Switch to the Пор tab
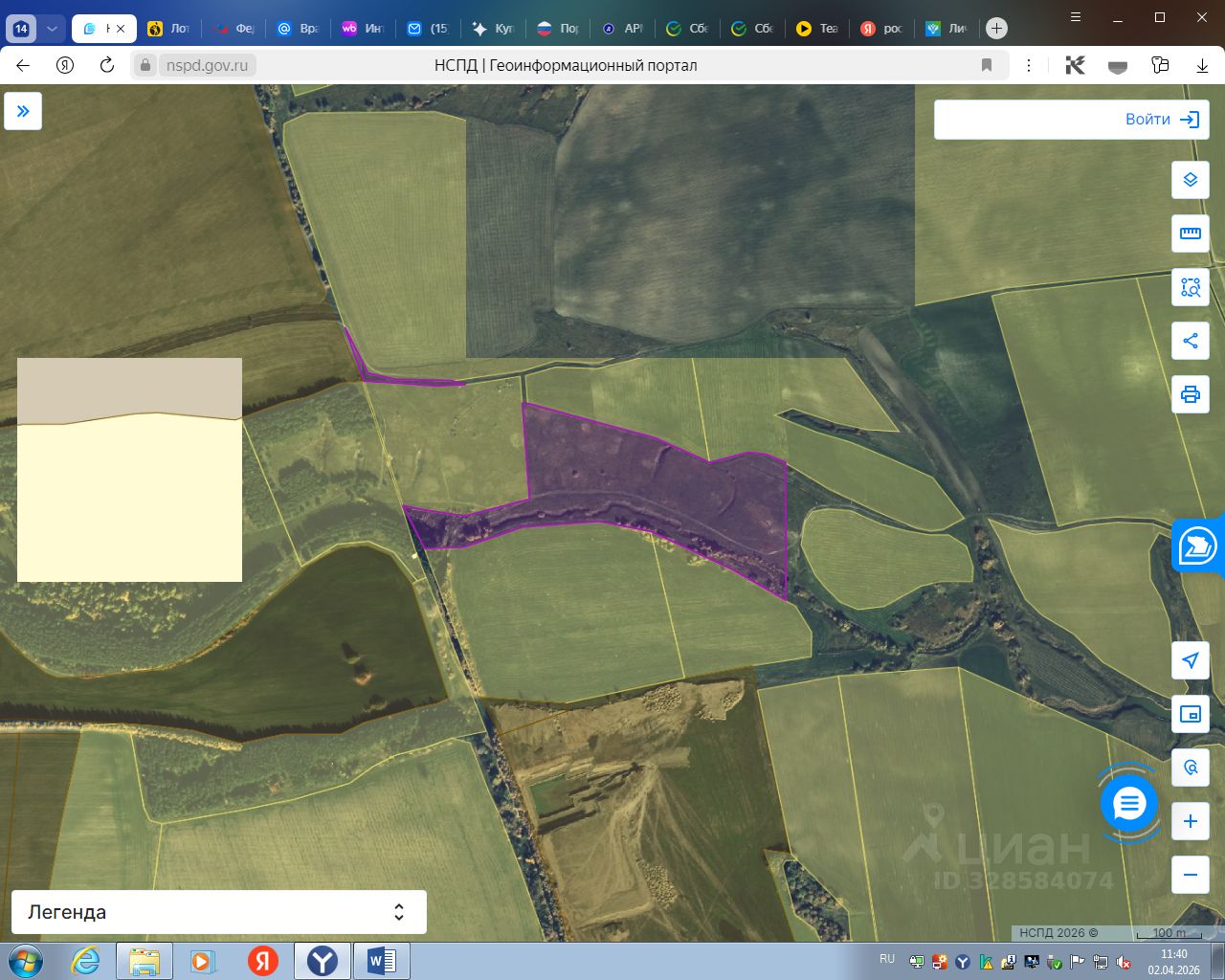Viewport: 1225px width, 980px height. tap(558, 29)
